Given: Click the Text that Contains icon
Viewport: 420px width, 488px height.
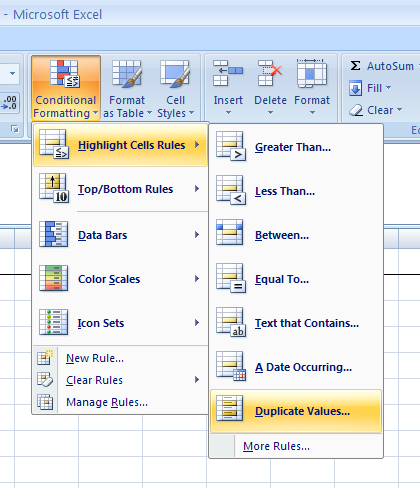Looking at the screenshot, I should click(231, 322).
